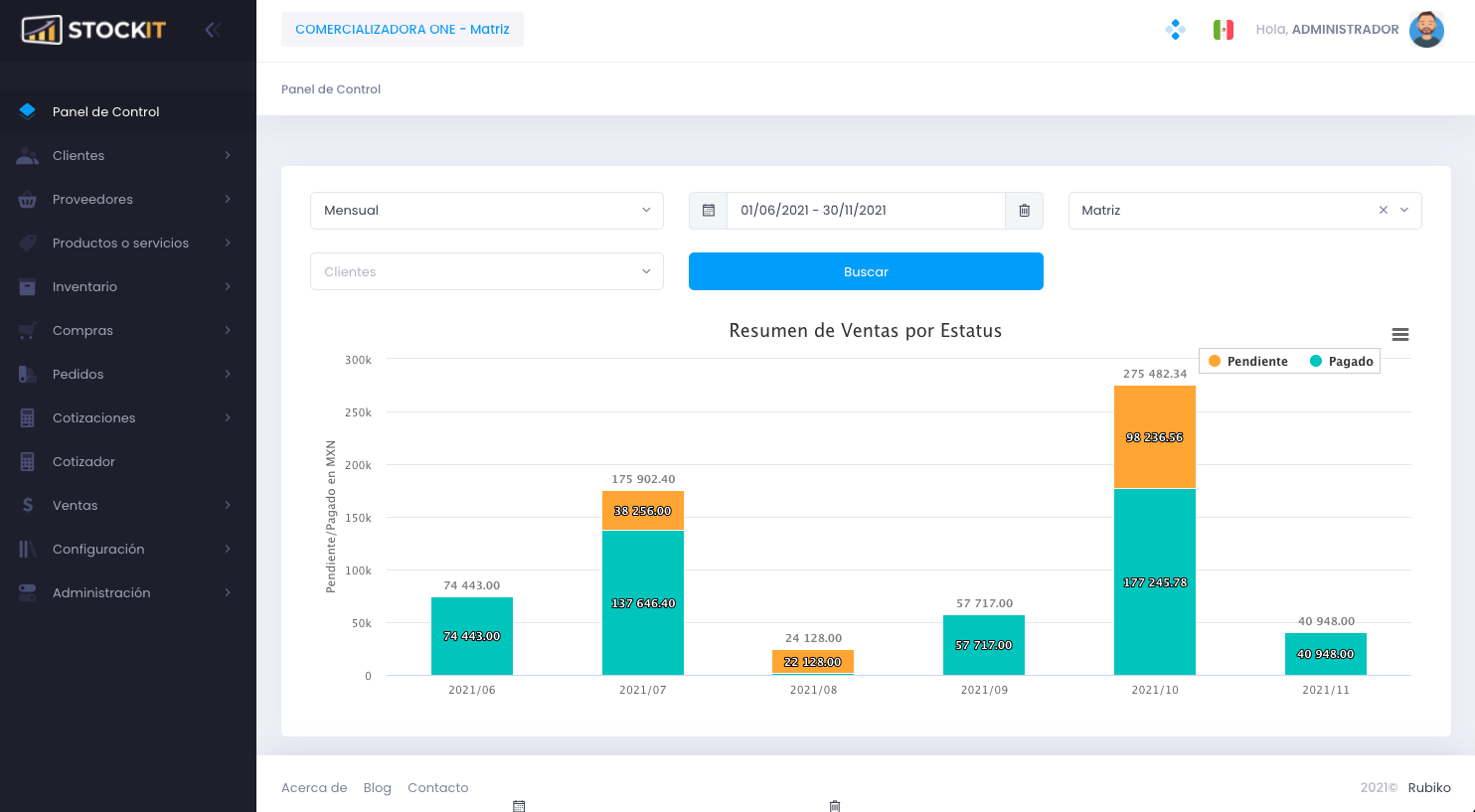Click the Ventas dollar sign icon

[x=28, y=505]
